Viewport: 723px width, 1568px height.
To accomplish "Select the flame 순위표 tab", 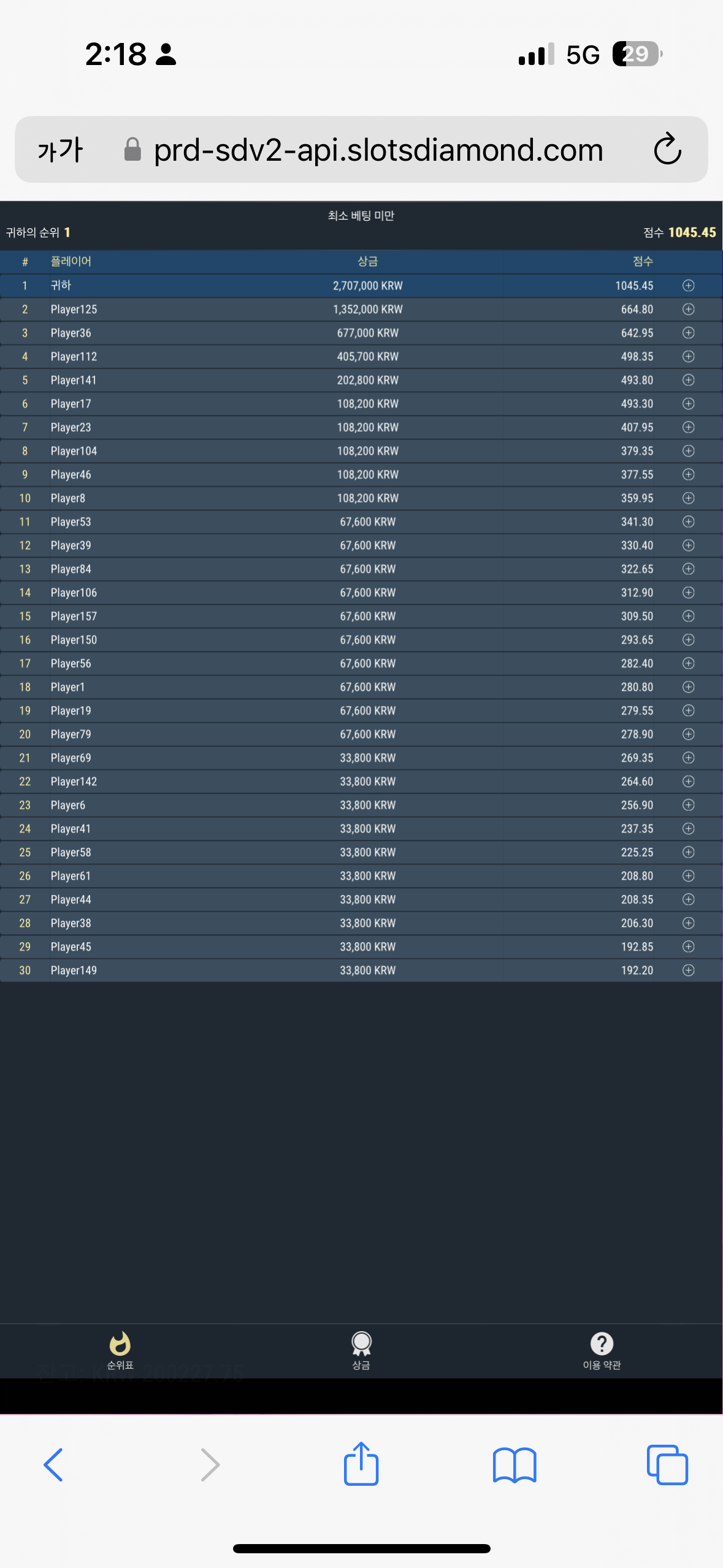I will [120, 1351].
